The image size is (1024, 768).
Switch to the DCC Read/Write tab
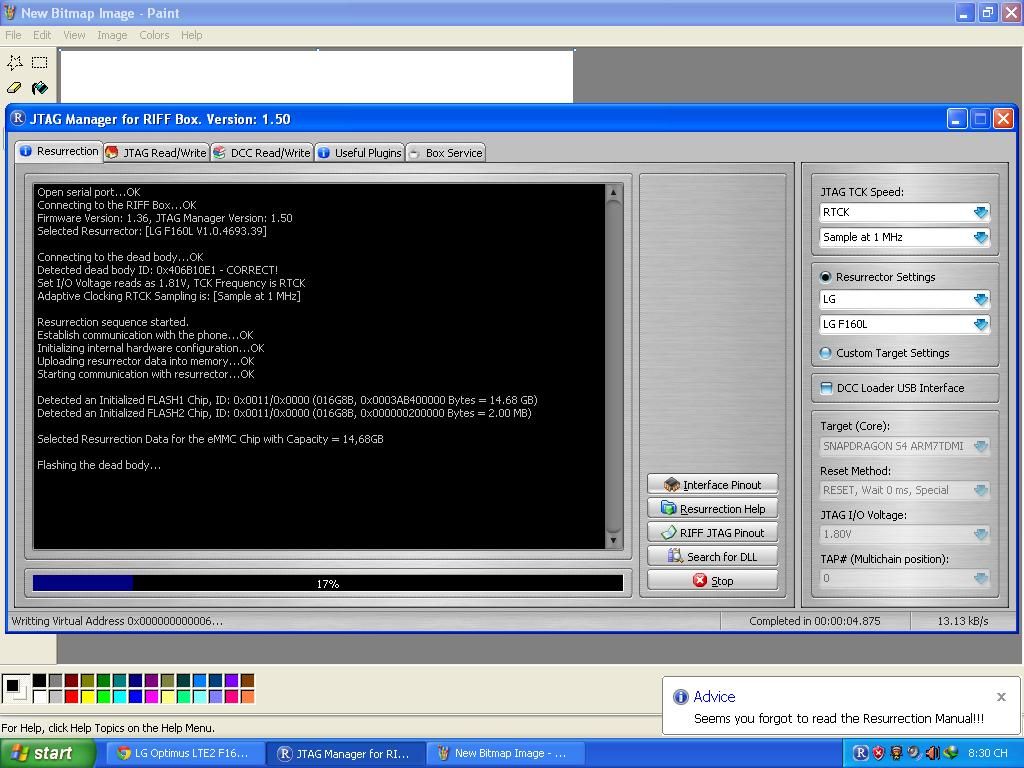(262, 153)
